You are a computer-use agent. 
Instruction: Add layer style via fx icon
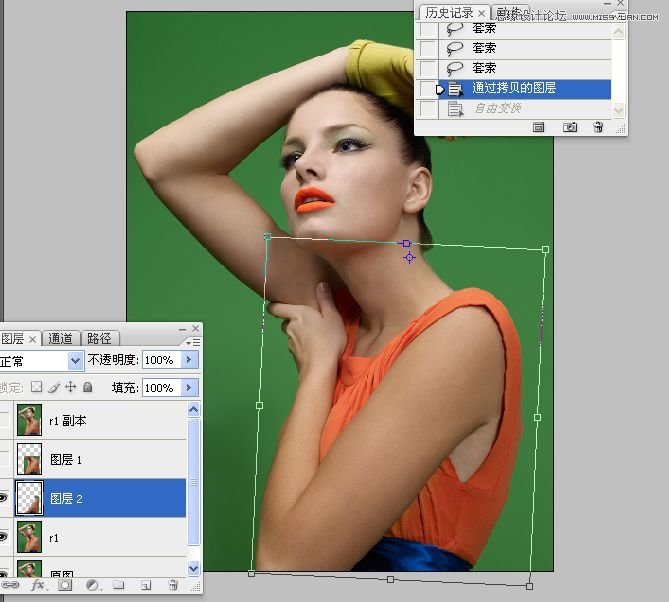click(38, 585)
